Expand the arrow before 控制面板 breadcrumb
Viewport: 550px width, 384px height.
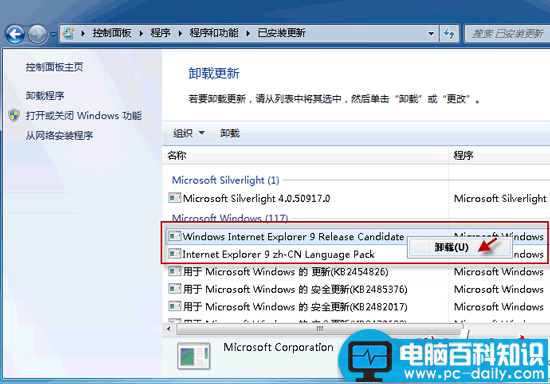click(x=83, y=33)
